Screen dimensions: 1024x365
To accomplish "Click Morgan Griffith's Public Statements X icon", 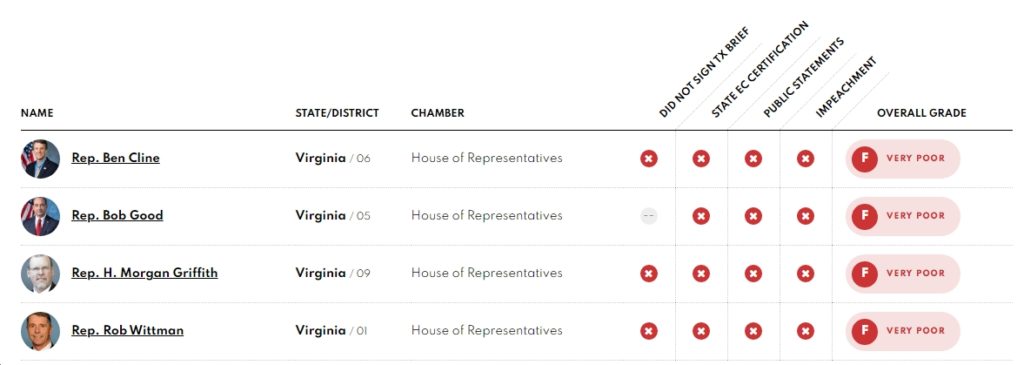I will (753, 274).
